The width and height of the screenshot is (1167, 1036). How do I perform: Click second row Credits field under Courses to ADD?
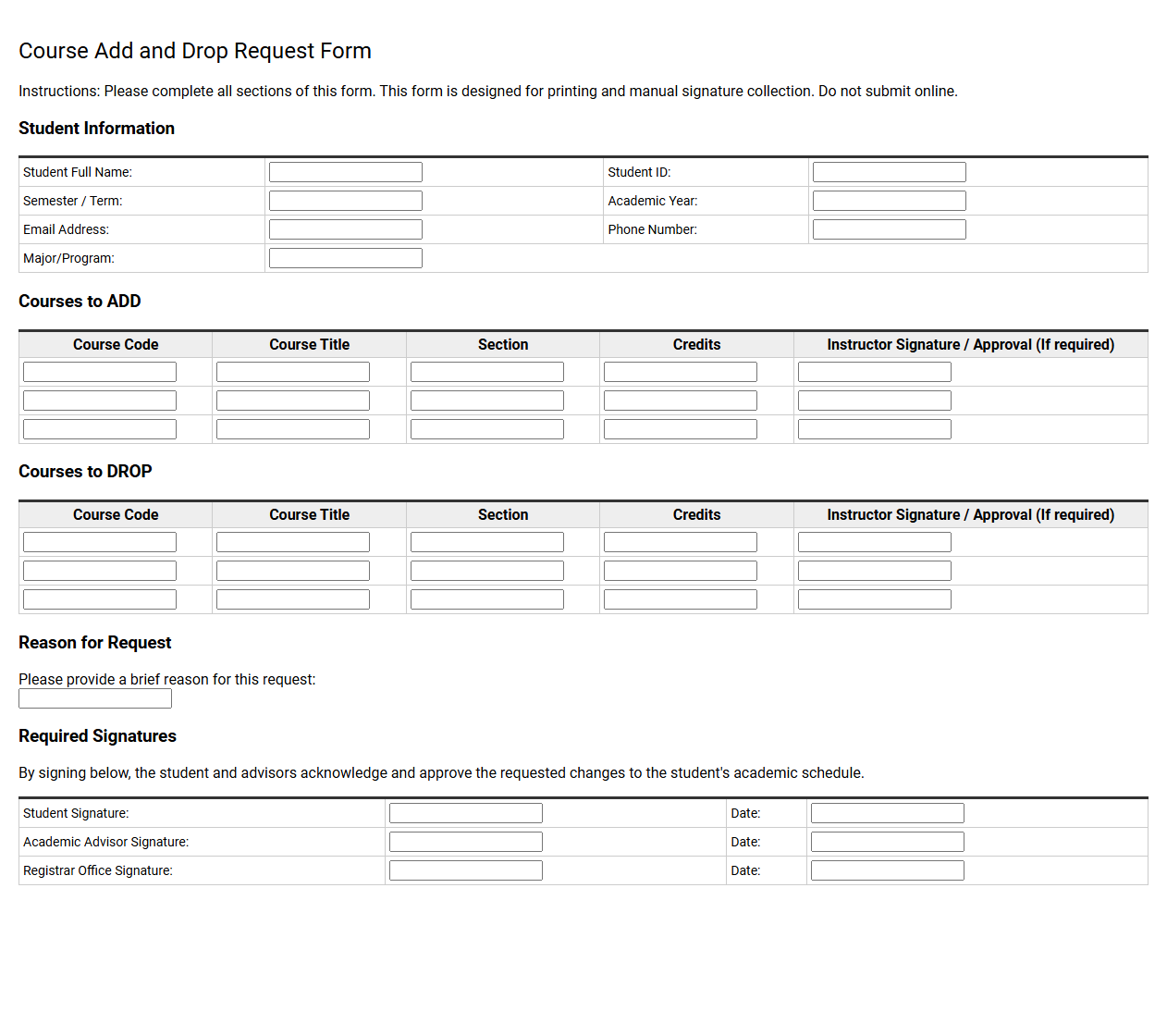(681, 401)
